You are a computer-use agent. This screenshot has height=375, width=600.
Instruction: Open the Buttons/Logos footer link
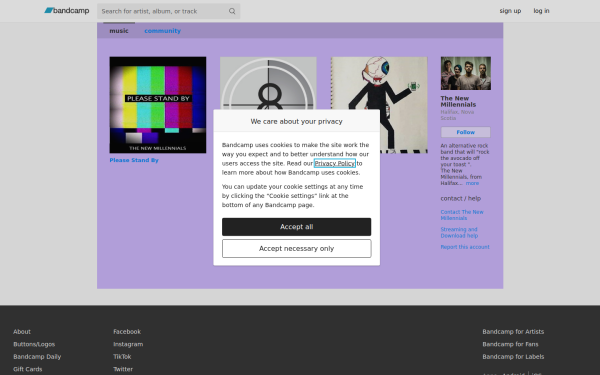[34, 344]
